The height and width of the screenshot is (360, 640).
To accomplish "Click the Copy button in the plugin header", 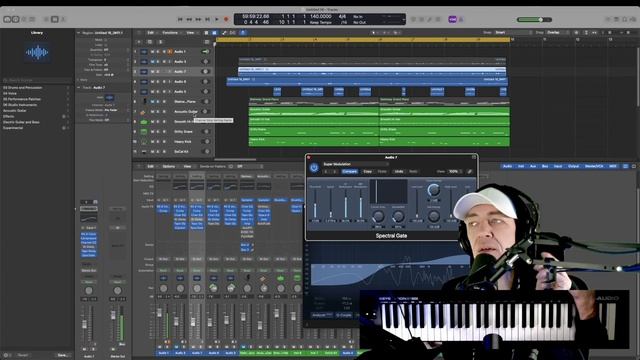I will pos(367,171).
